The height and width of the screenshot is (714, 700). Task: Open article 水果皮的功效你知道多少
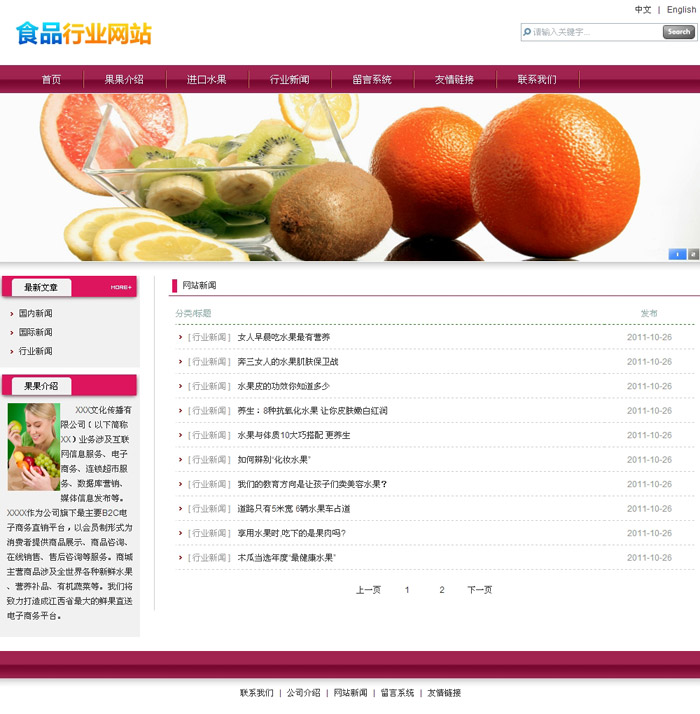pos(284,387)
